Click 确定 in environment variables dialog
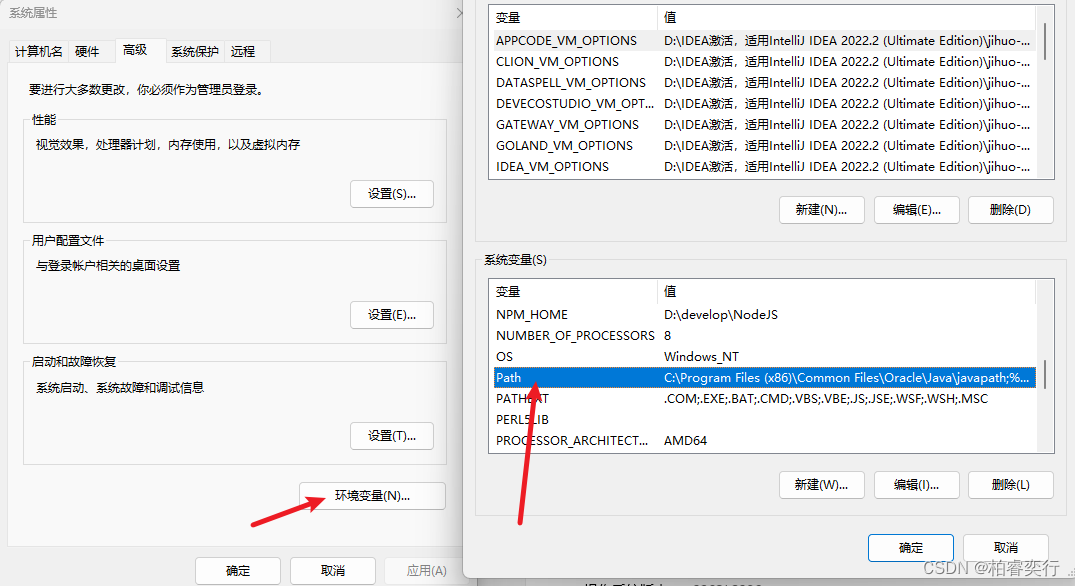This screenshot has height=586, width=1075. 910,548
